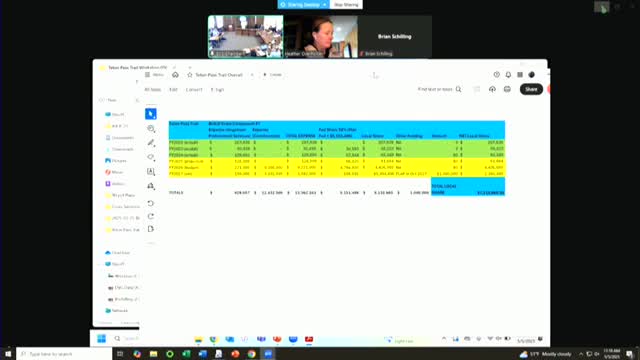The height and width of the screenshot is (360, 640).
Task: Open the notifications bell
Action: [x=508, y=75]
